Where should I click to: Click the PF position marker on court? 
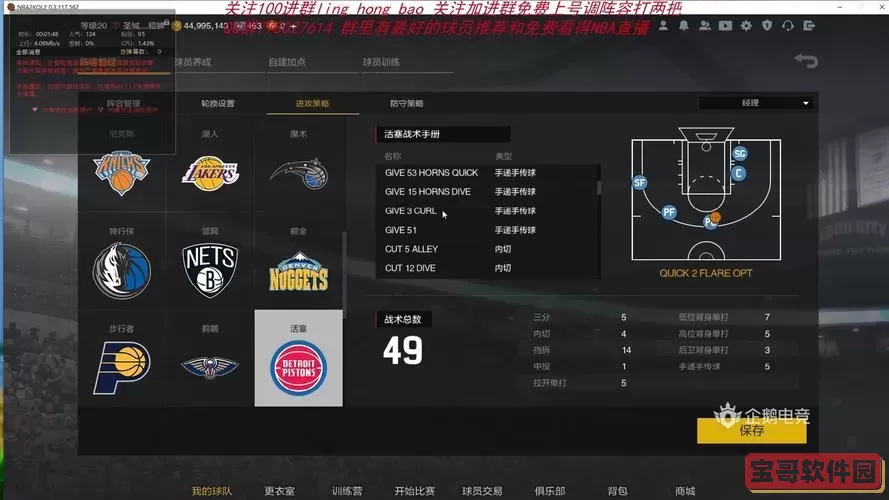tap(669, 212)
